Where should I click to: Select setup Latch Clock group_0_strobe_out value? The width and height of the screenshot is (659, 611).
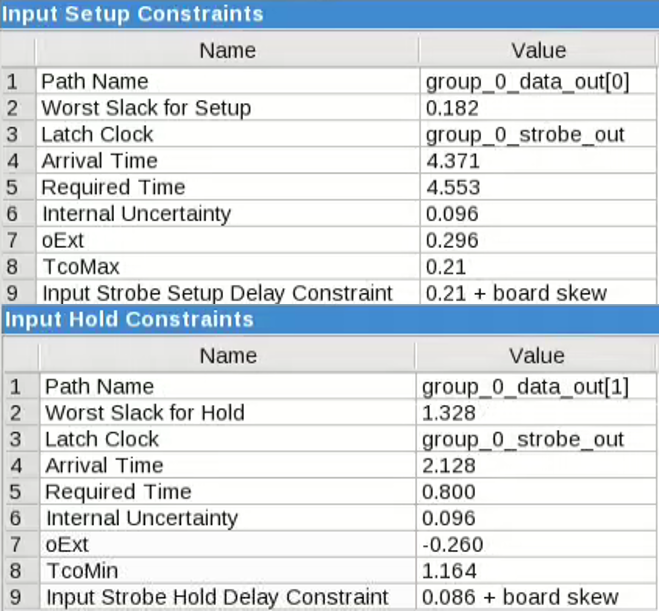[x=525, y=134]
